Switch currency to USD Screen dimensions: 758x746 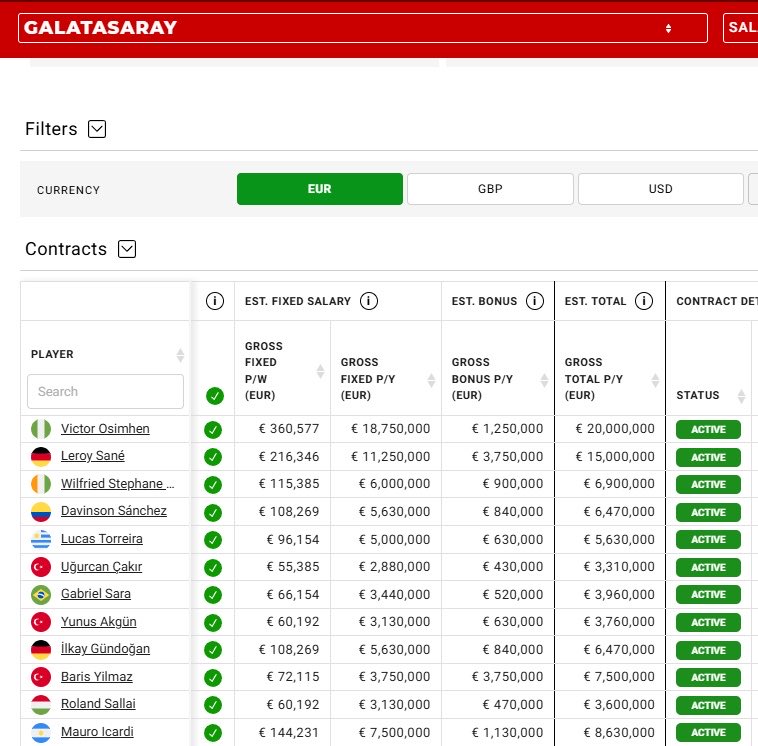point(660,189)
